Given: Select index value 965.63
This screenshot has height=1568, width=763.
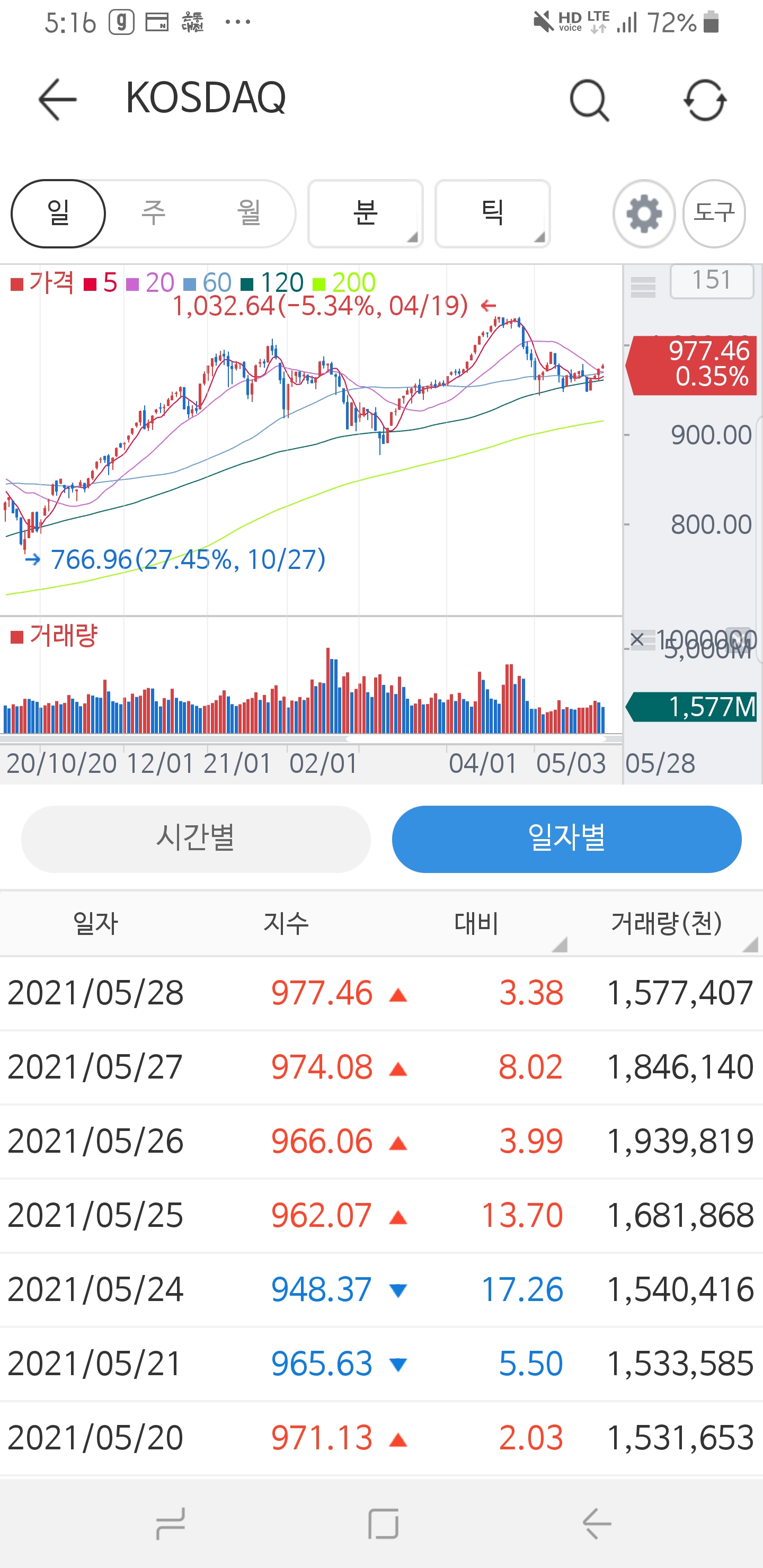Looking at the screenshot, I should coord(322,1364).
